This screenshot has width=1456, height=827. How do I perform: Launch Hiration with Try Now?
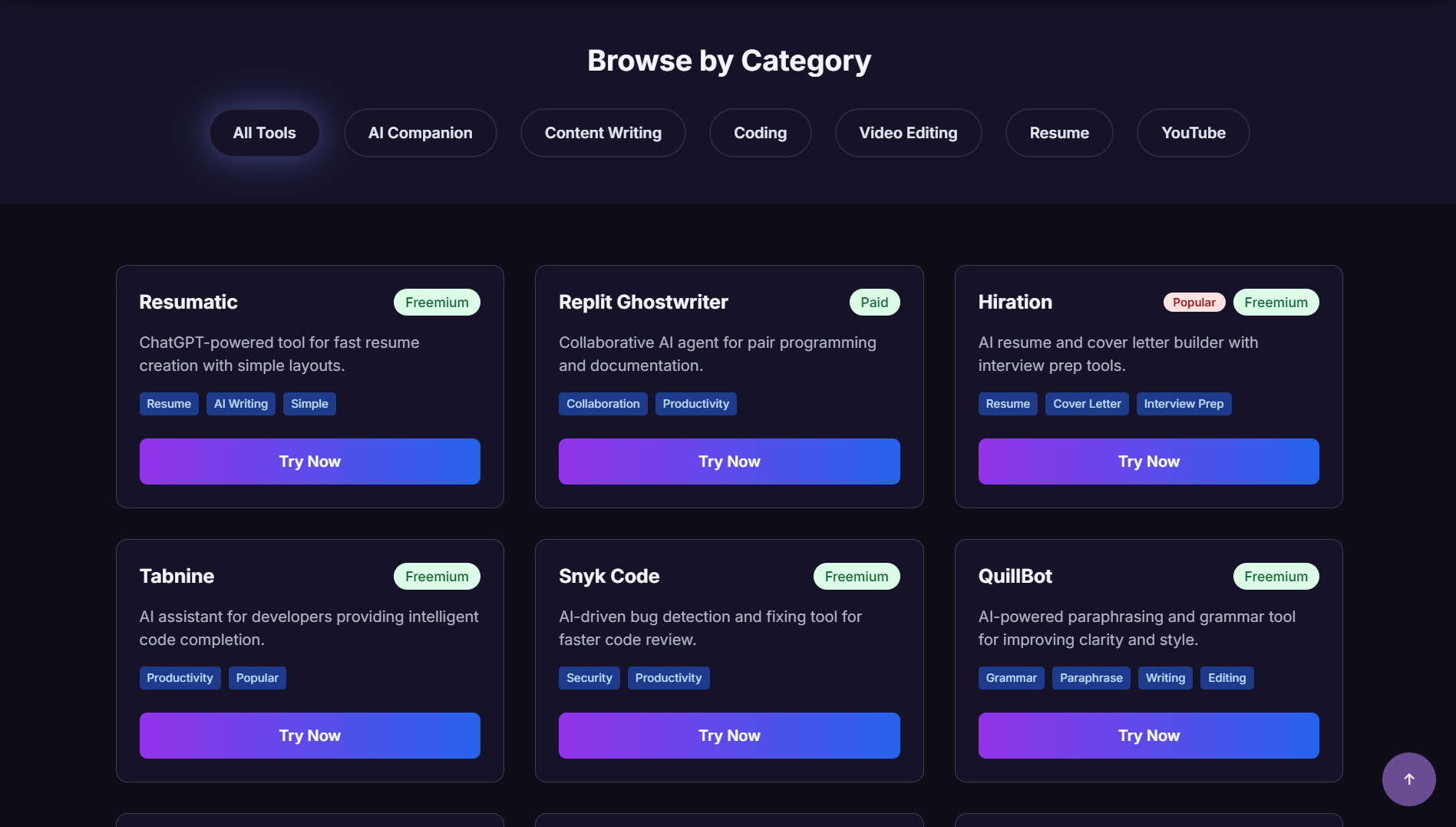[1148, 461]
